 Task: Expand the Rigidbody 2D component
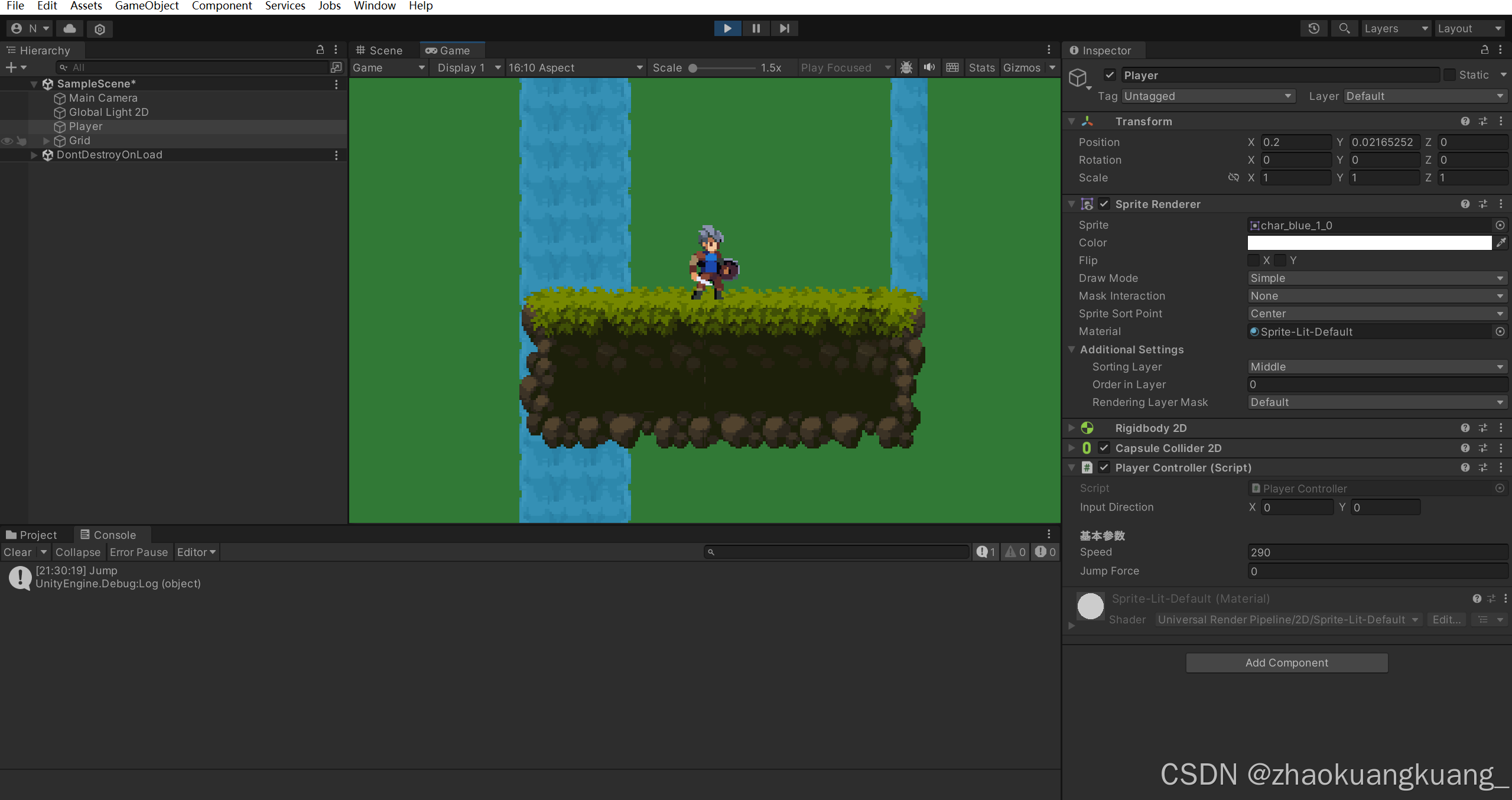(1071, 428)
